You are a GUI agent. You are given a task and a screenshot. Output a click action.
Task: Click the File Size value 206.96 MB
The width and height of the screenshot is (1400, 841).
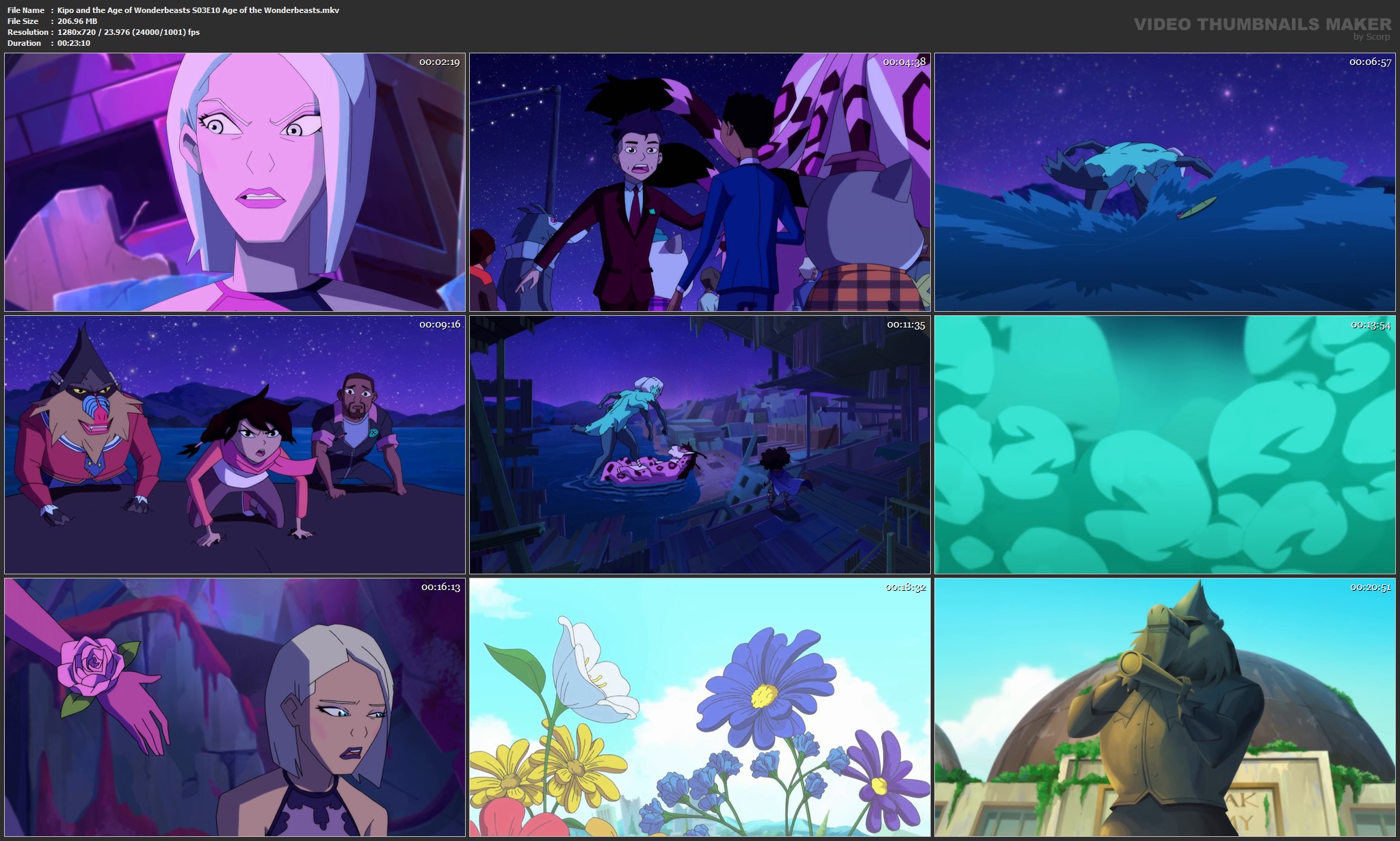77,21
